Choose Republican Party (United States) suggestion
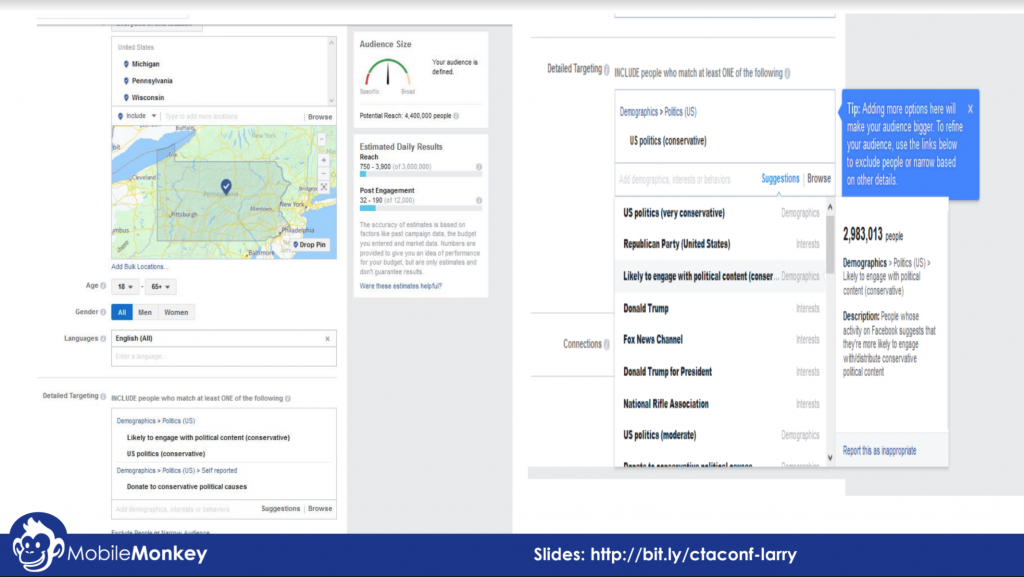Screen dimensions: 1024x577 (x=721, y=244)
